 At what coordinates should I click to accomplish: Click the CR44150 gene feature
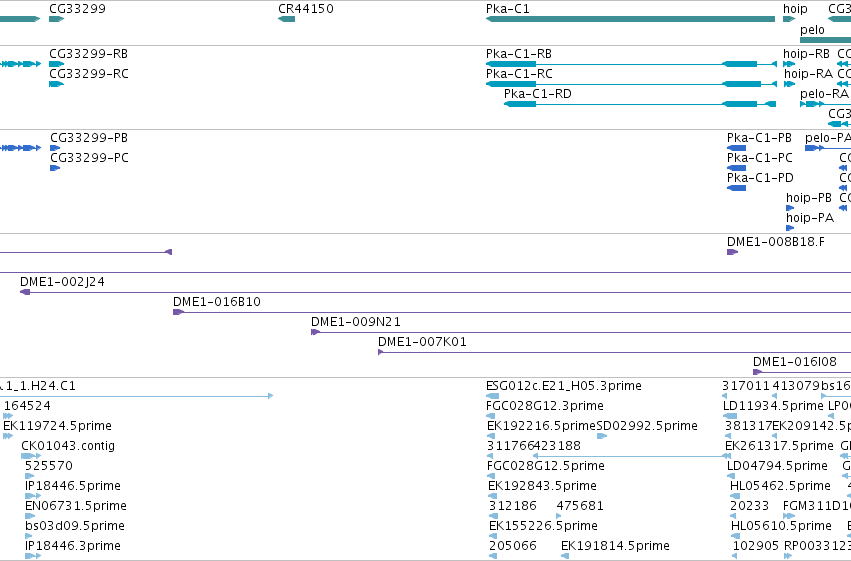pyautogui.click(x=287, y=19)
